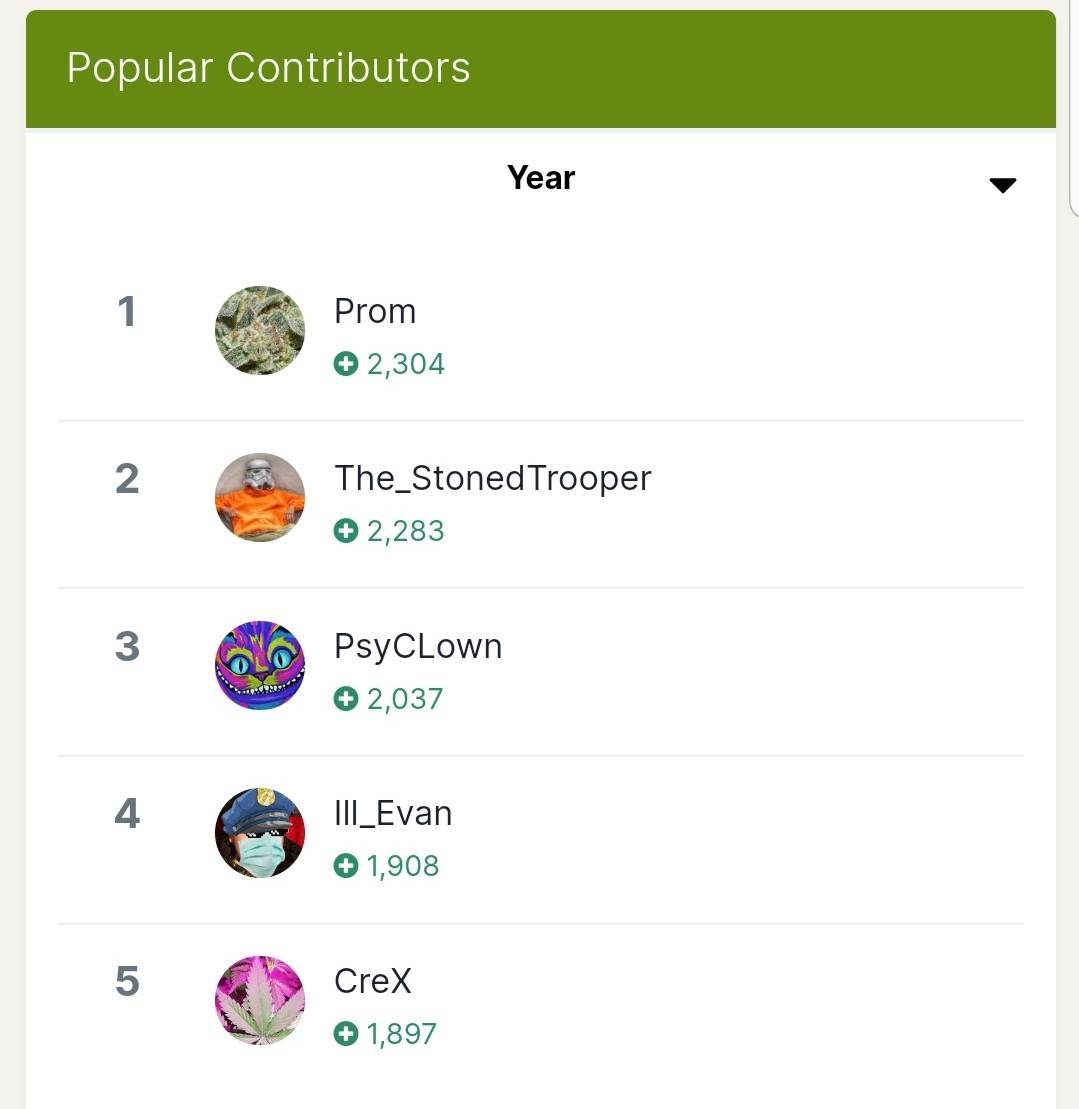Screen dimensions: 1079x1109
Task: Click the Year label selector
Action: pyautogui.click(x=541, y=178)
